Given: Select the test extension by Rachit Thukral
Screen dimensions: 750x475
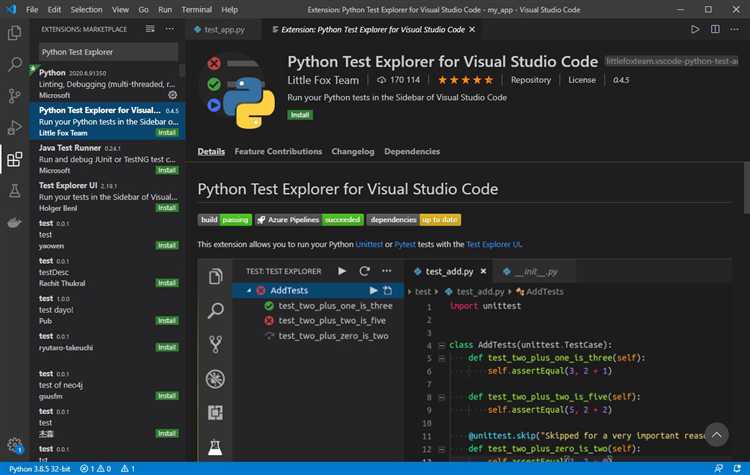Looking at the screenshot, I should 107,272.
